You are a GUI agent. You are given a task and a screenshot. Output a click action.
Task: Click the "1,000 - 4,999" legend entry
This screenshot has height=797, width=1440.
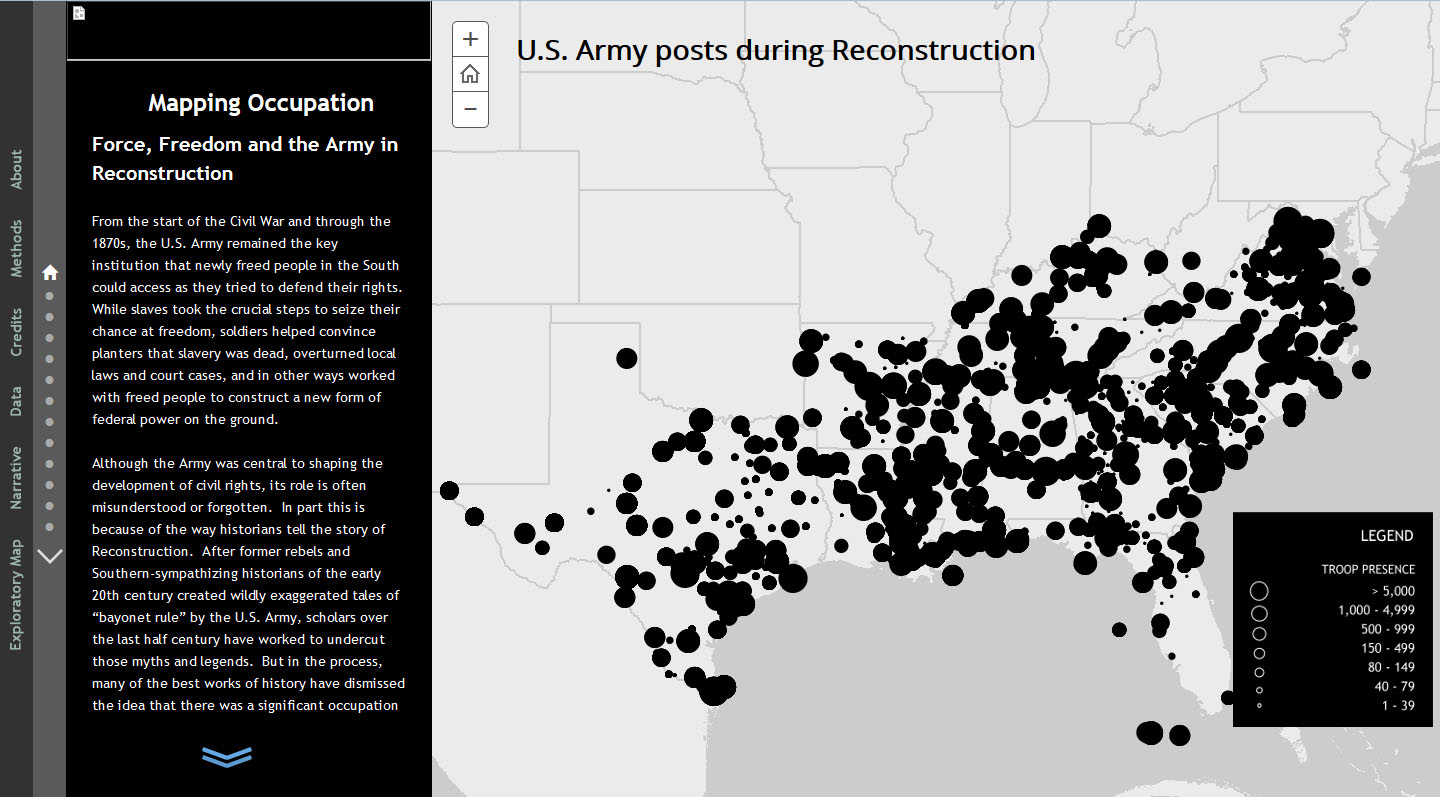coord(1377,610)
